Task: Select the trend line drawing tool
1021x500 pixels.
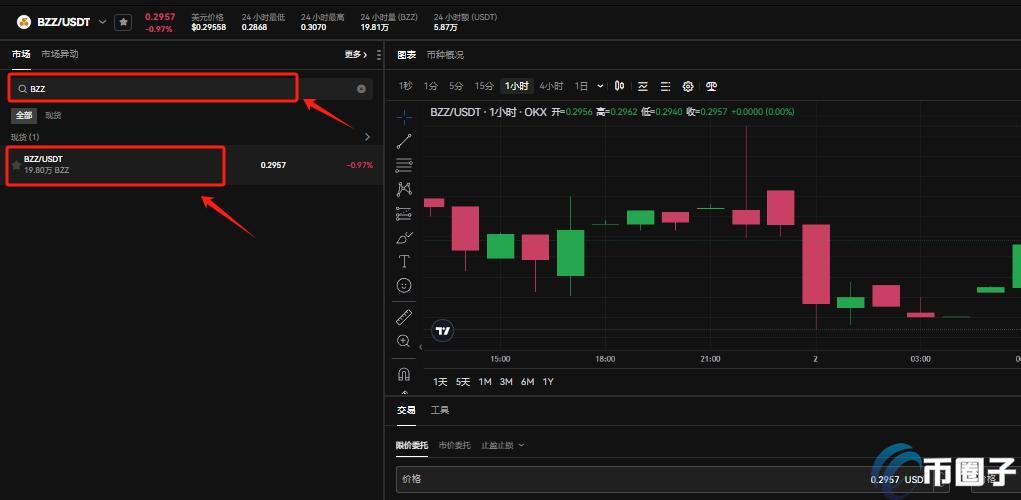Action: tap(404, 141)
